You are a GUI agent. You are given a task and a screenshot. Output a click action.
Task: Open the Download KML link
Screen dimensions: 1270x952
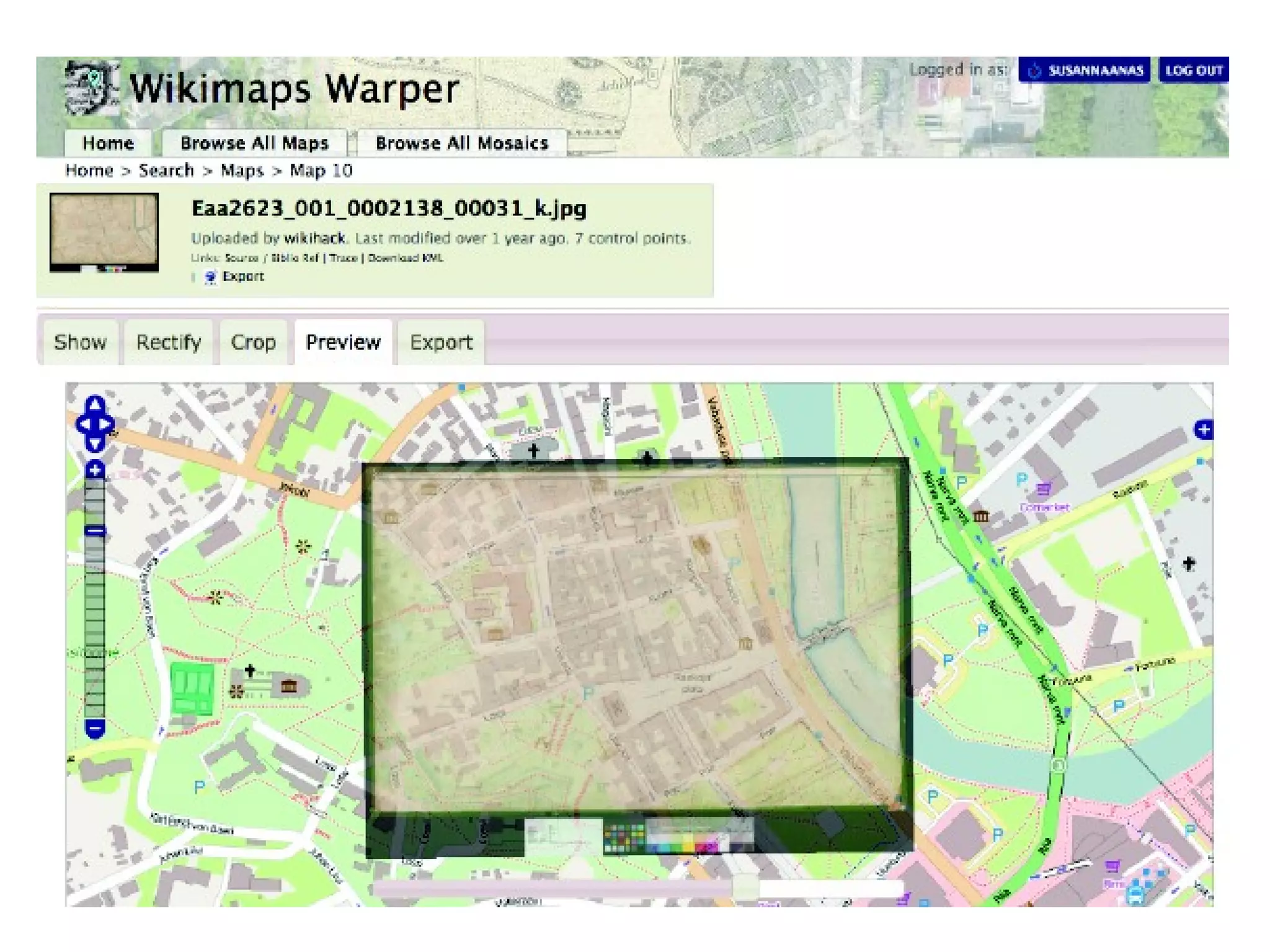[x=405, y=258]
